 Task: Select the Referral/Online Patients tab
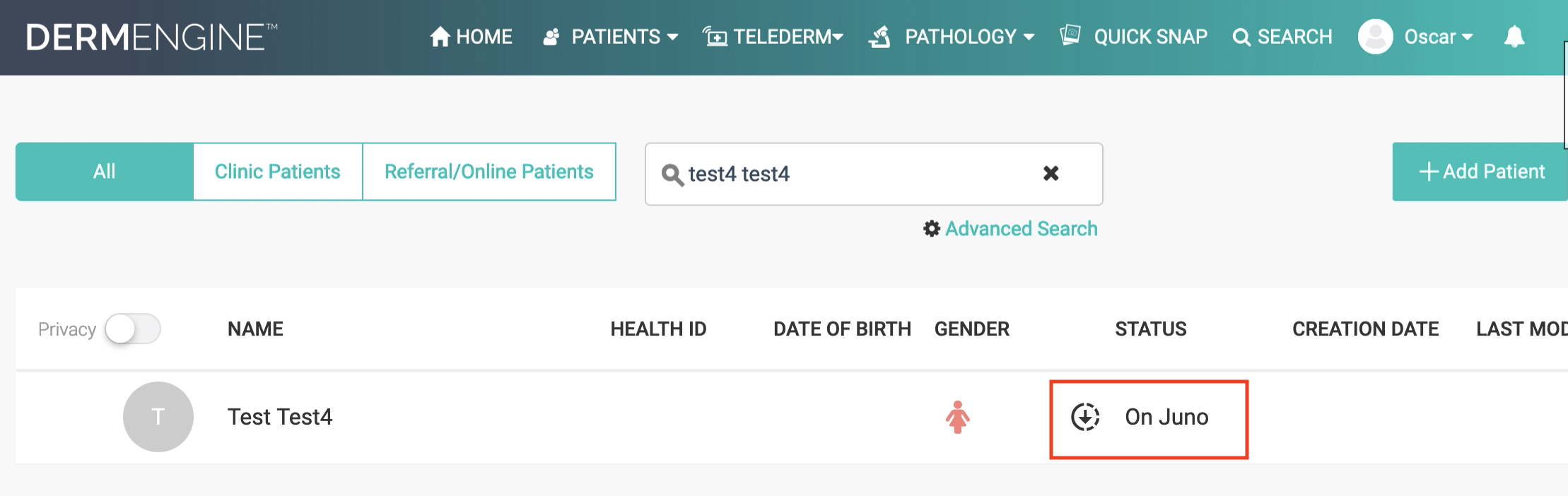[488, 172]
